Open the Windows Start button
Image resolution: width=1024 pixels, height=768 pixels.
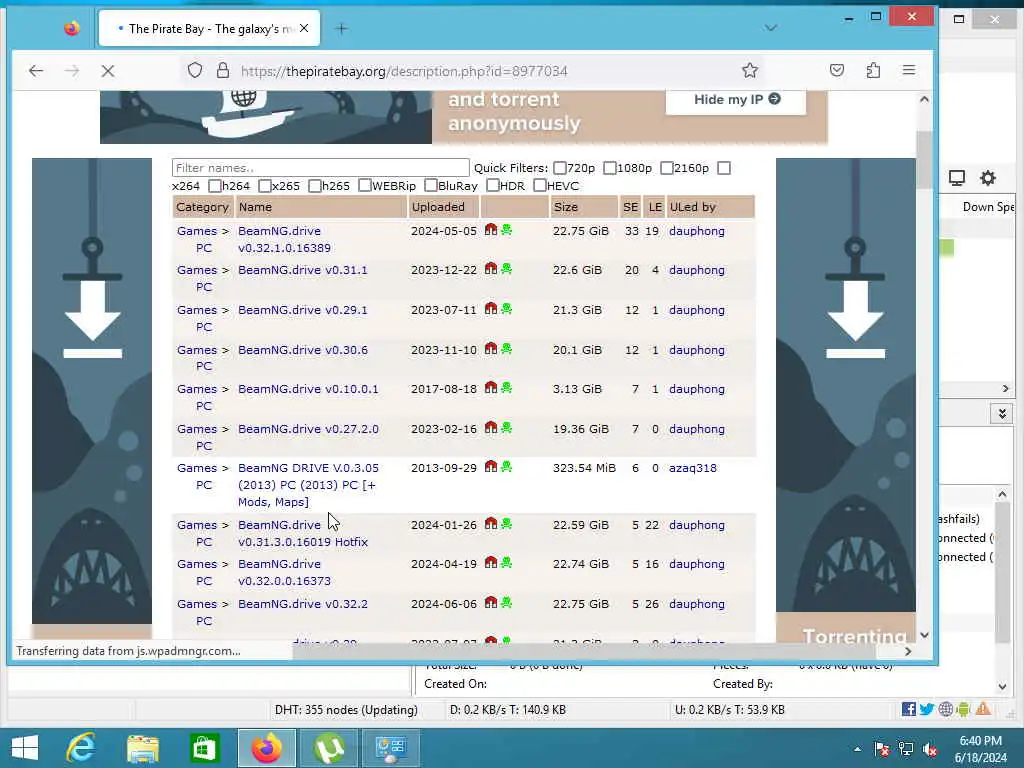tap(25, 747)
